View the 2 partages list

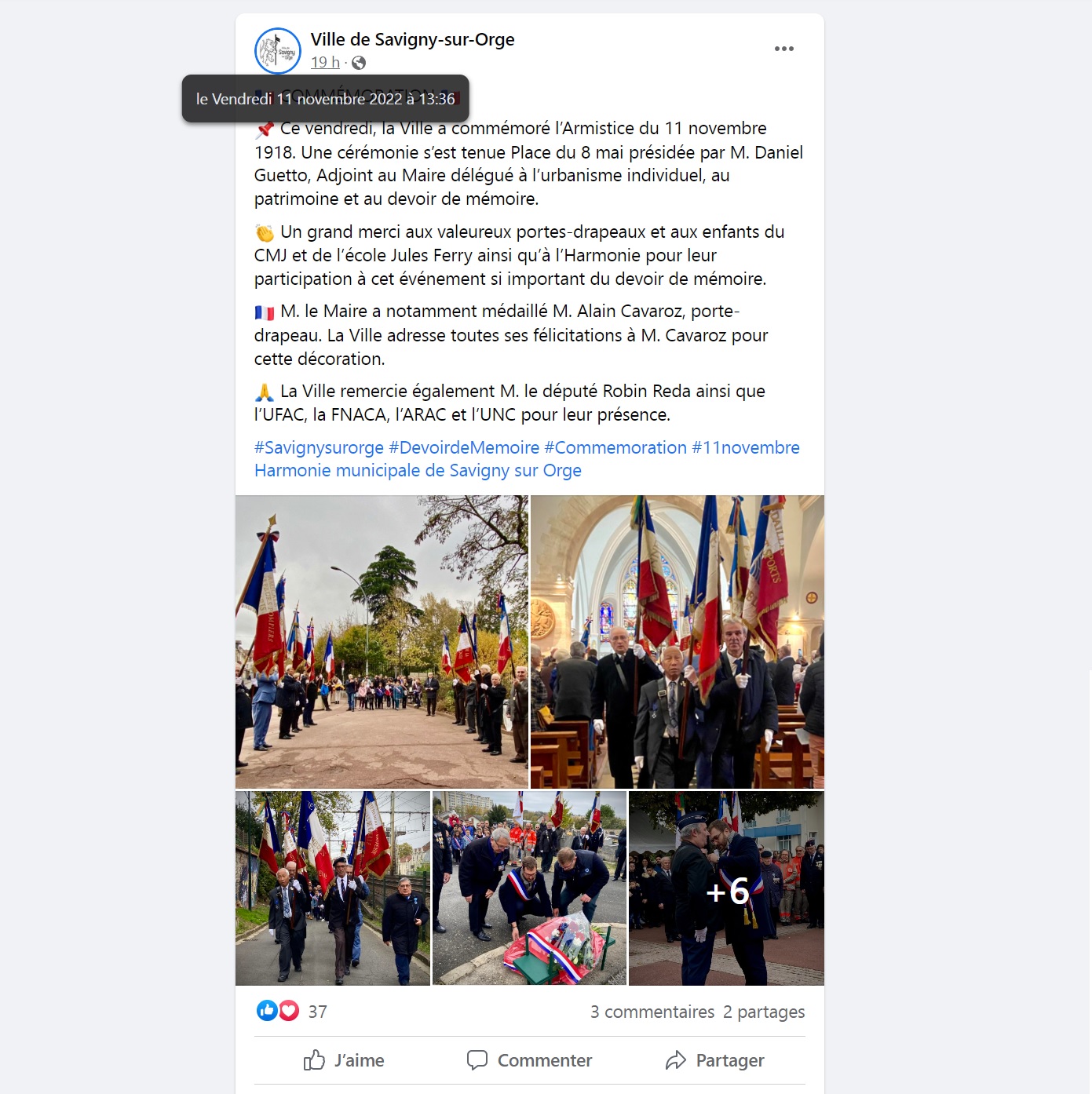point(764,1012)
